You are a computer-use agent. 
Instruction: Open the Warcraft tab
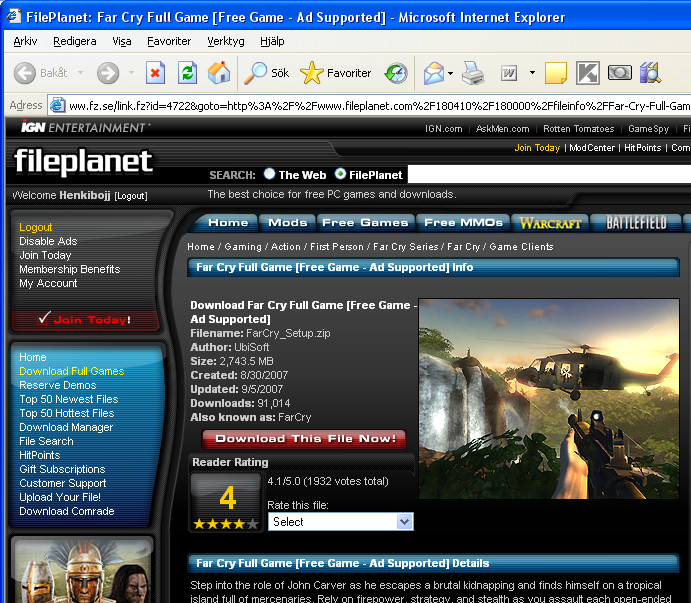pos(550,223)
